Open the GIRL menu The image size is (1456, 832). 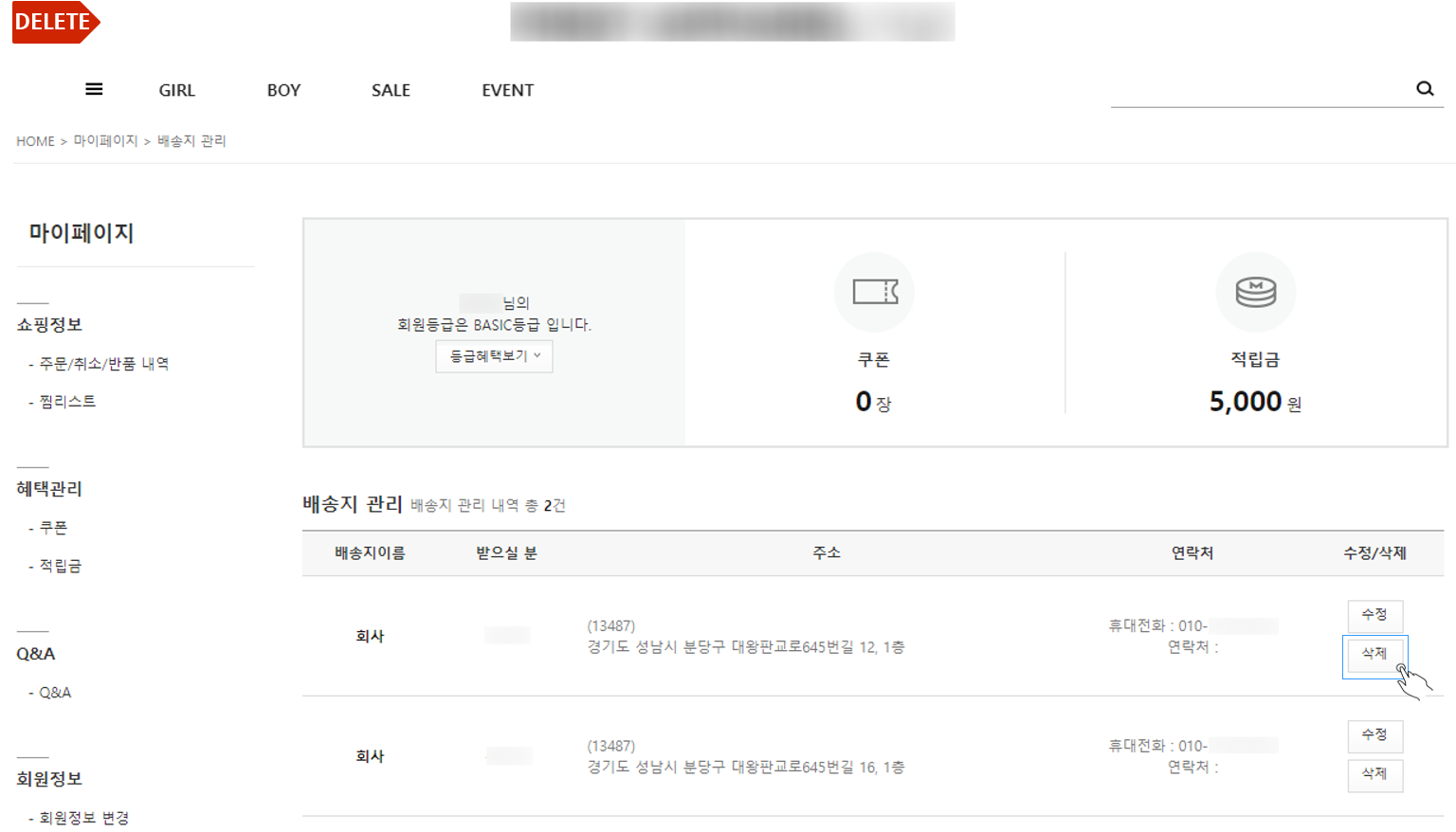pyautogui.click(x=176, y=90)
